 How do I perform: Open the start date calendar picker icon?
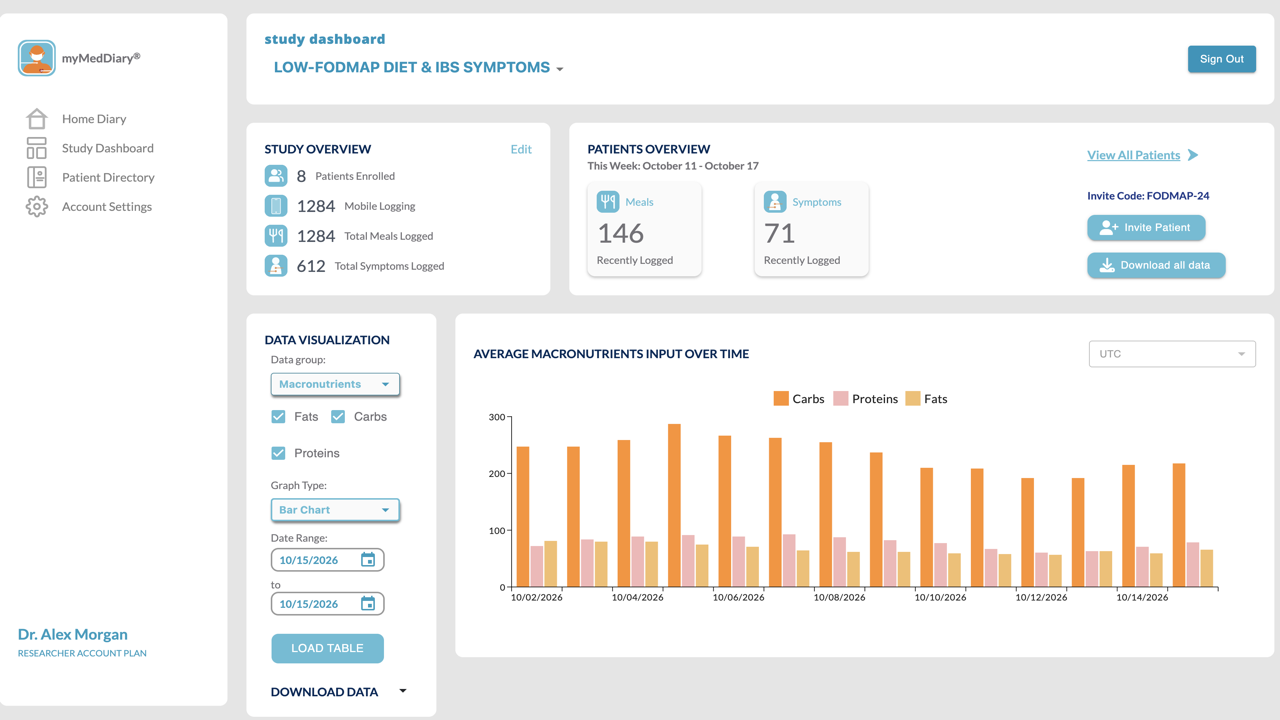368,560
